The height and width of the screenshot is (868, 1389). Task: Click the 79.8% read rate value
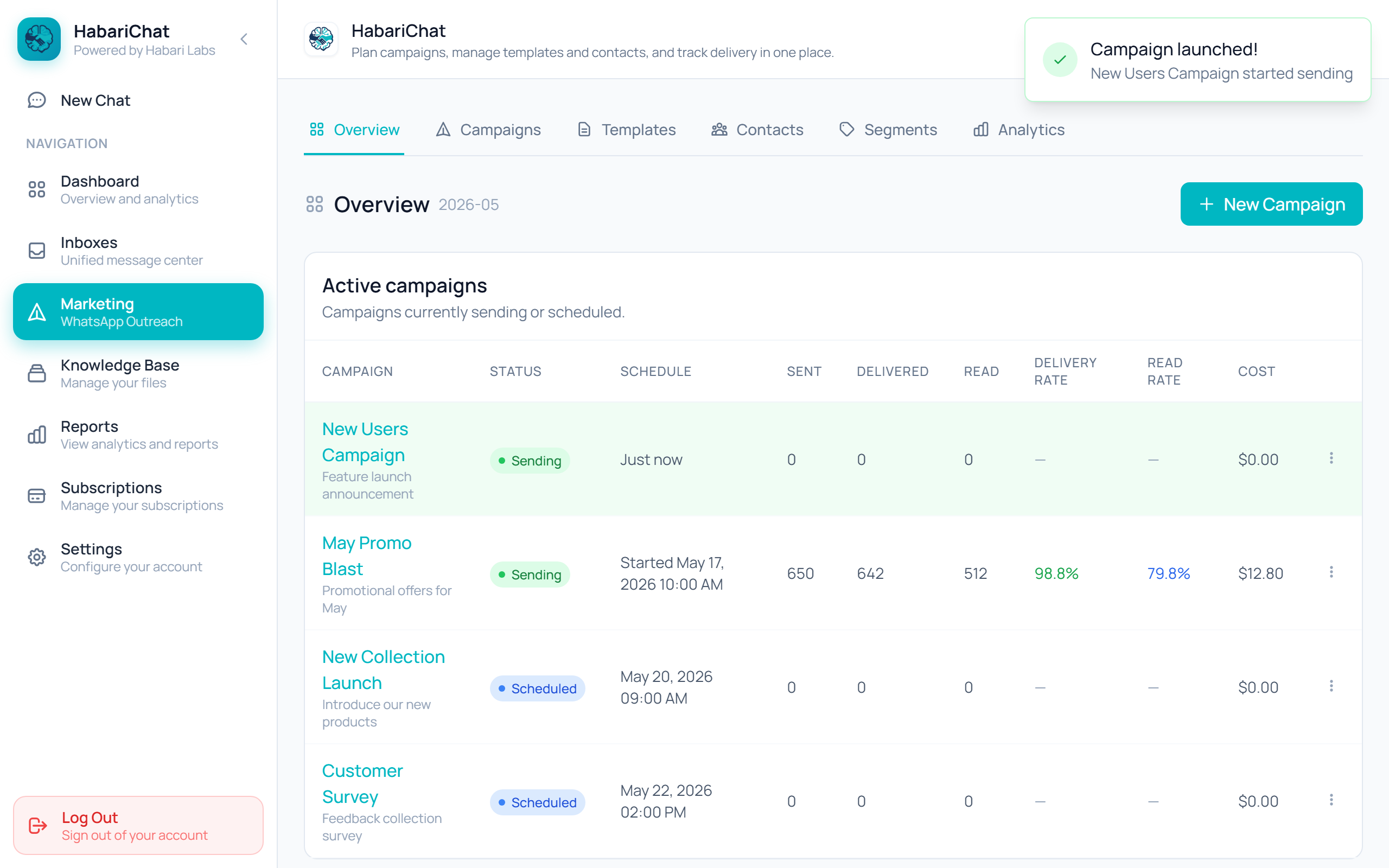[1169, 573]
